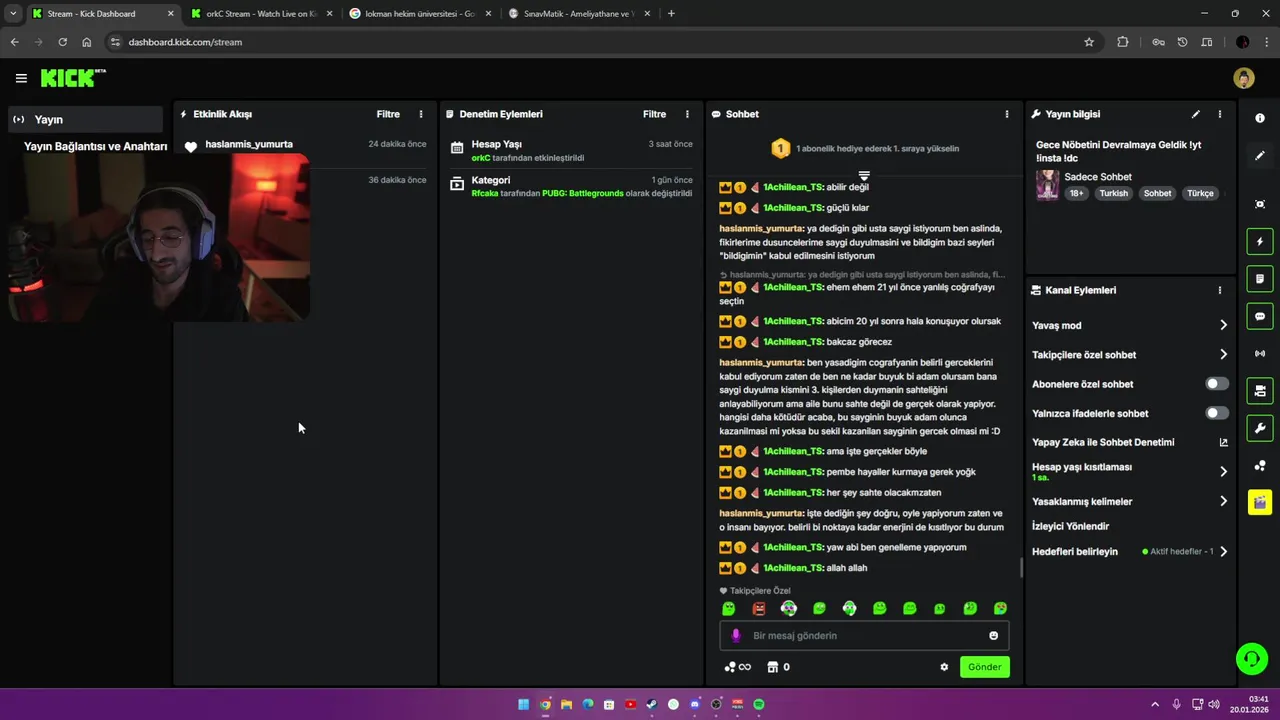1280x720 pixels.
Task: Open the profile avatar menu at top right
Action: click(1244, 78)
